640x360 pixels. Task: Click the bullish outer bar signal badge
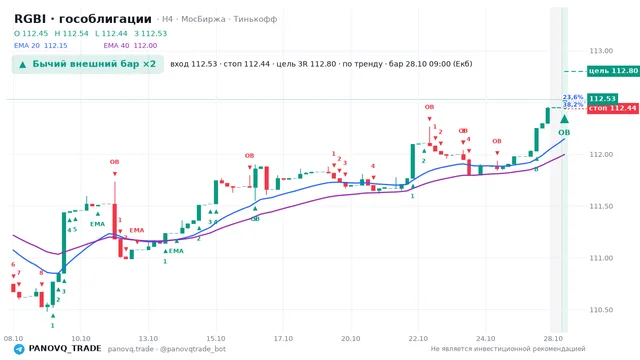coord(88,64)
